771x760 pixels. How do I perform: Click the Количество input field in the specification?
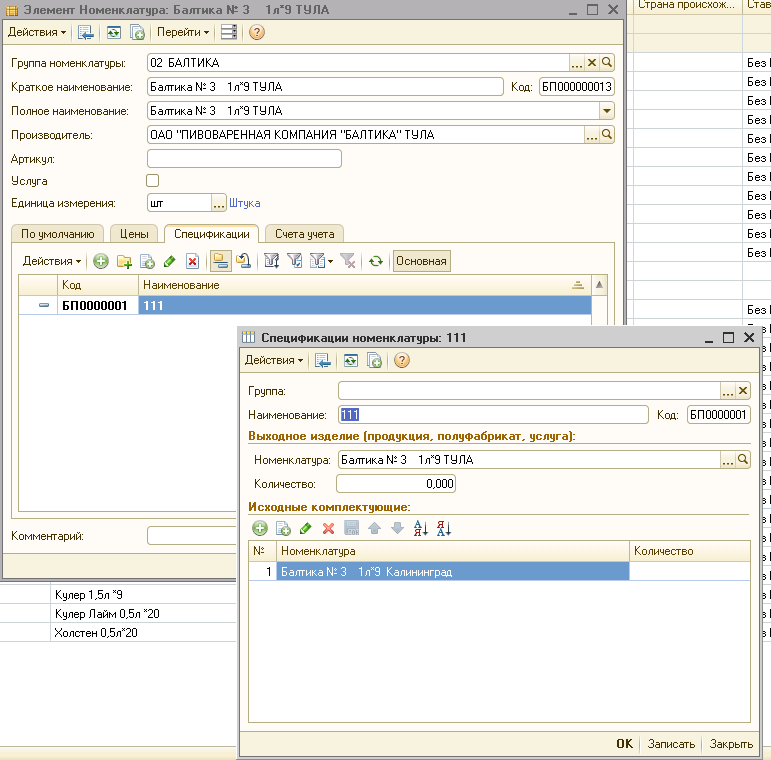pyautogui.click(x=396, y=484)
